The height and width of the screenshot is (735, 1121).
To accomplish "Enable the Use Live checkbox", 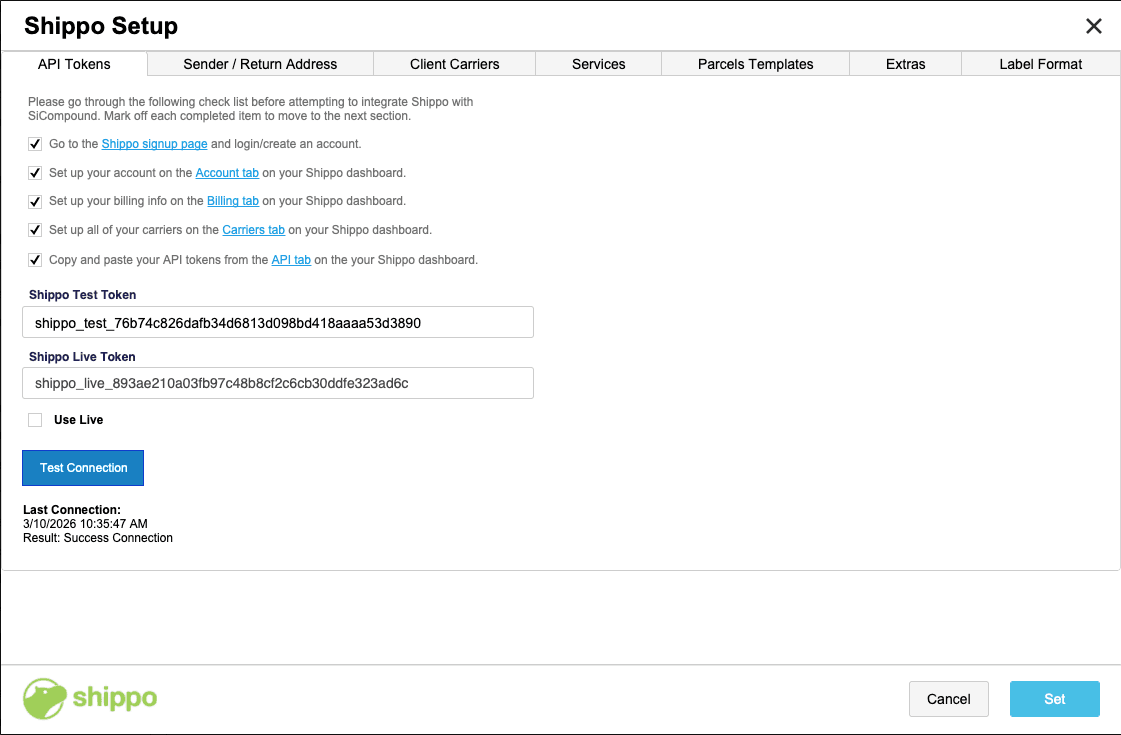I will pyautogui.click(x=35, y=420).
